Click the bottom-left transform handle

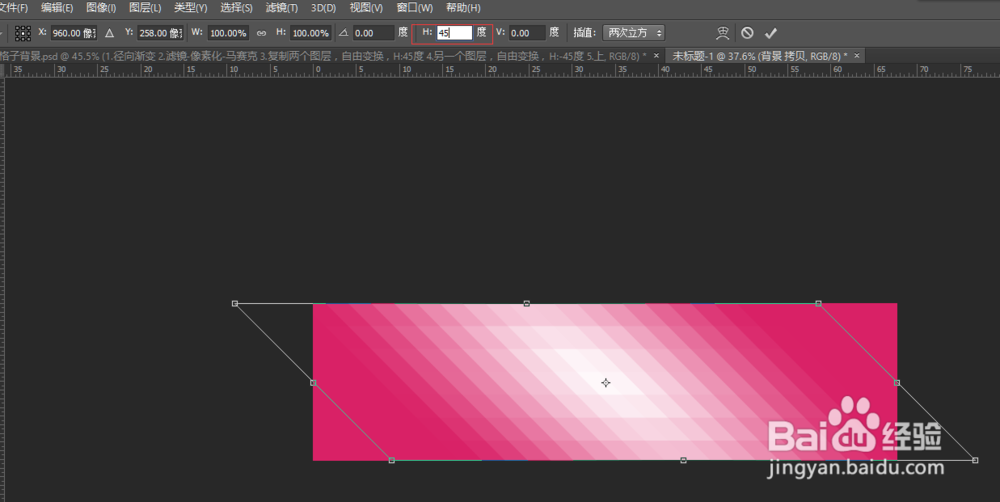coord(392,460)
